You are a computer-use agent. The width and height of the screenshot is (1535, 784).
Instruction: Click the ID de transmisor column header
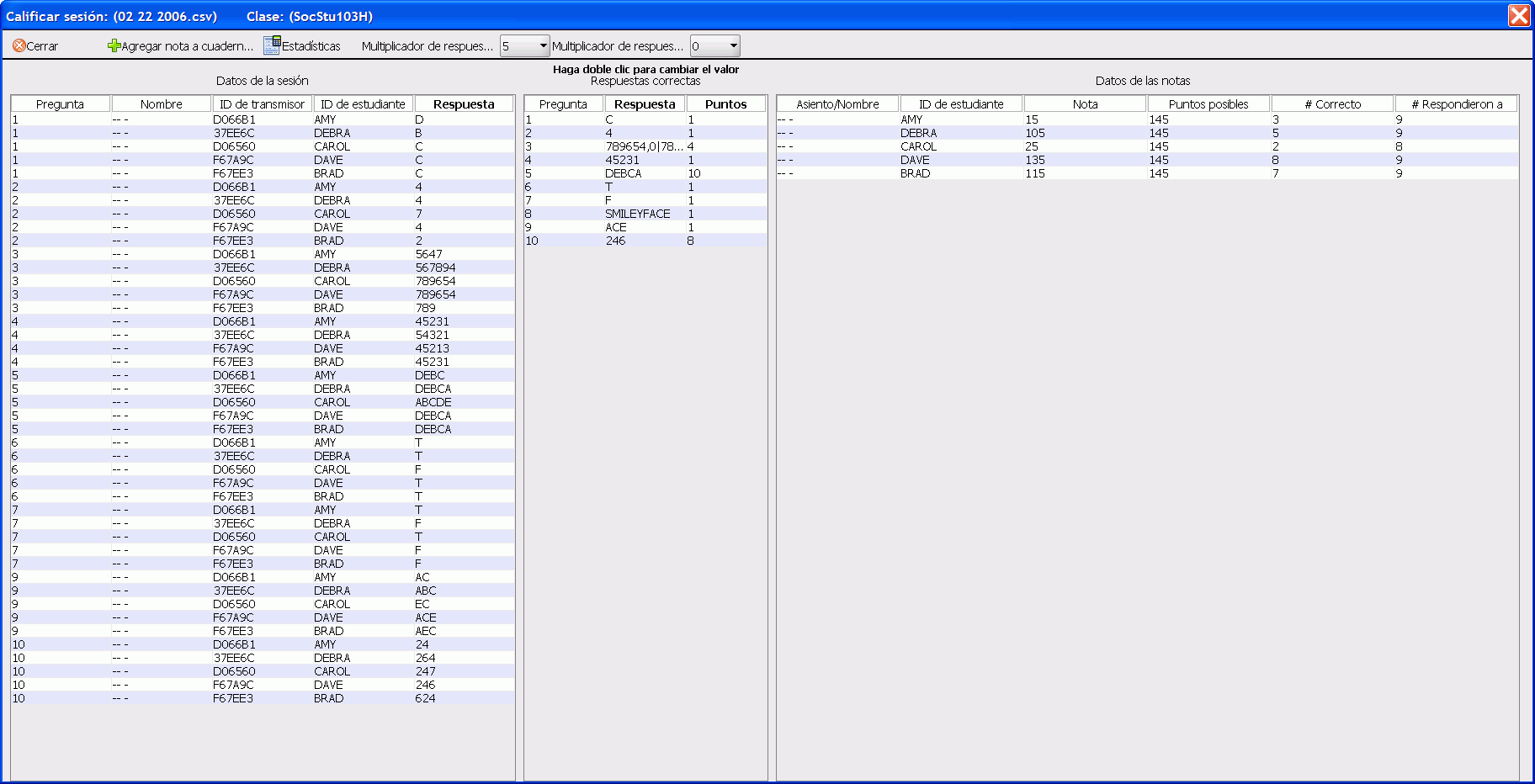[263, 104]
